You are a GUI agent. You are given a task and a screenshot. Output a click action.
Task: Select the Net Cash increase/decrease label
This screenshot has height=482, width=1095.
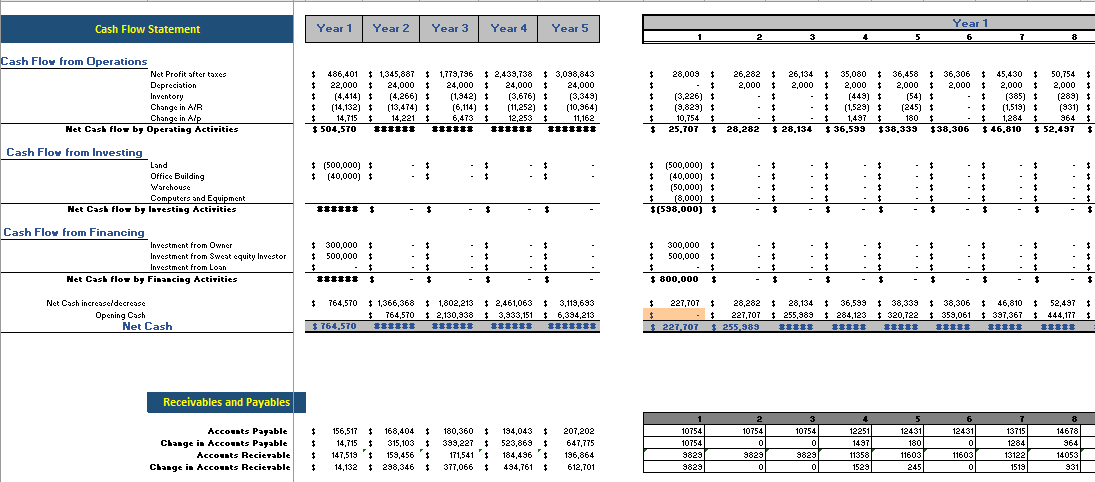tap(96, 303)
